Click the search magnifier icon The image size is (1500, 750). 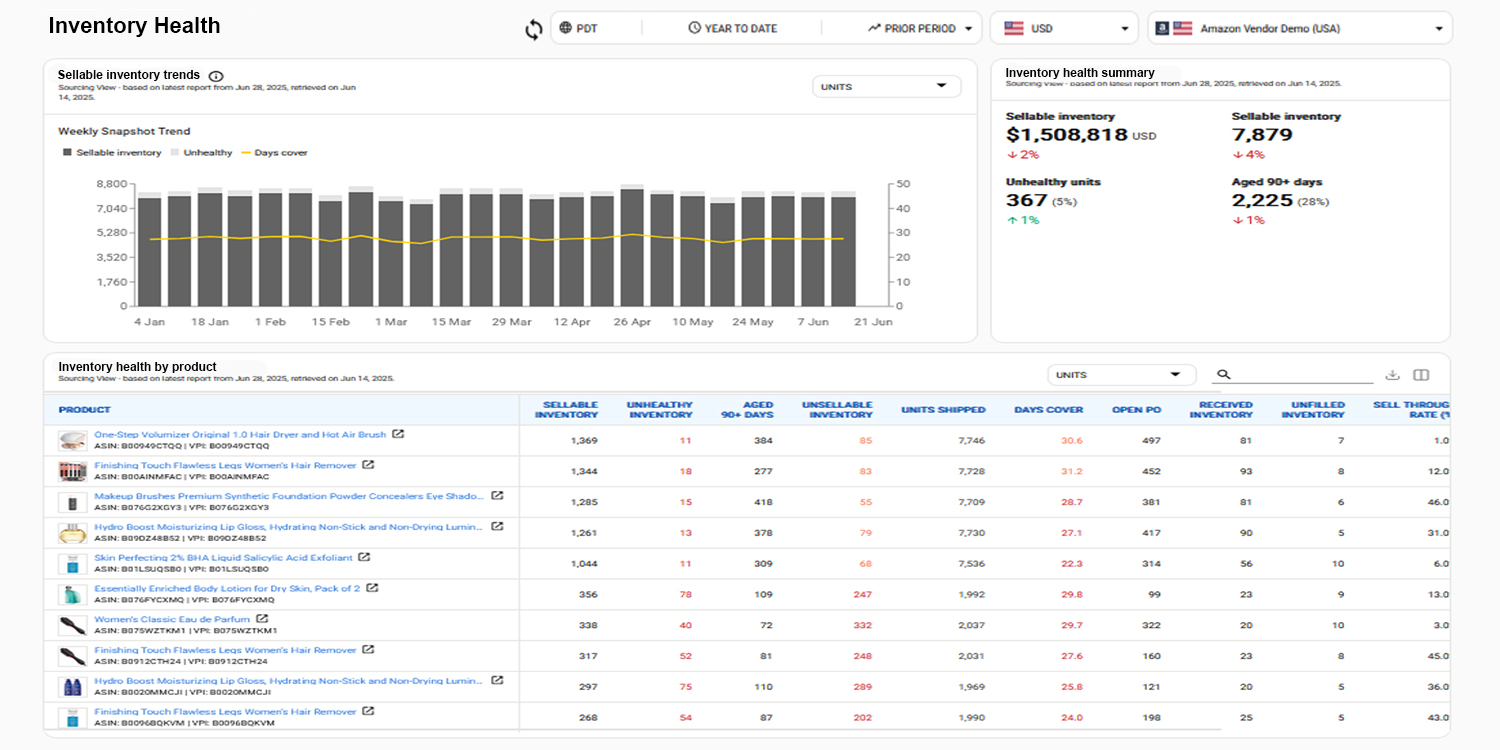[1223, 375]
